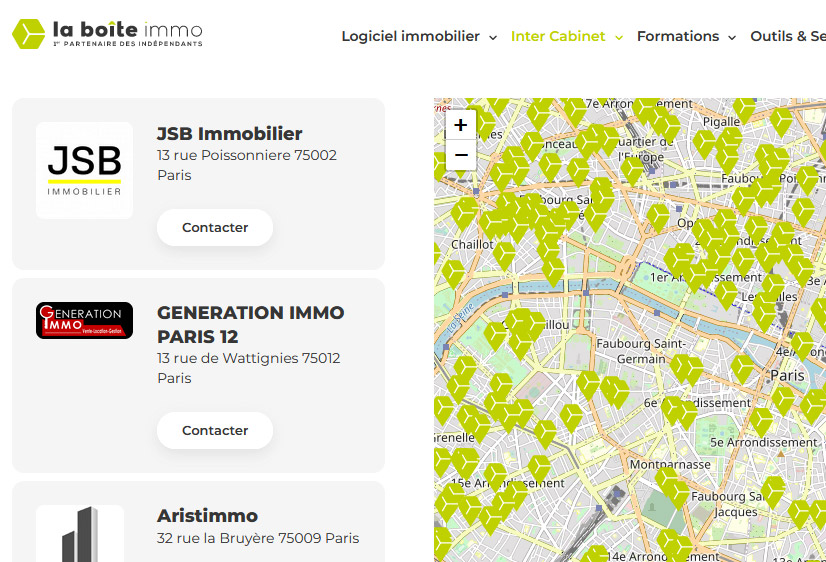Select the JSB Immobilier agency title
Screen dimensions: 826x562
click(x=230, y=134)
